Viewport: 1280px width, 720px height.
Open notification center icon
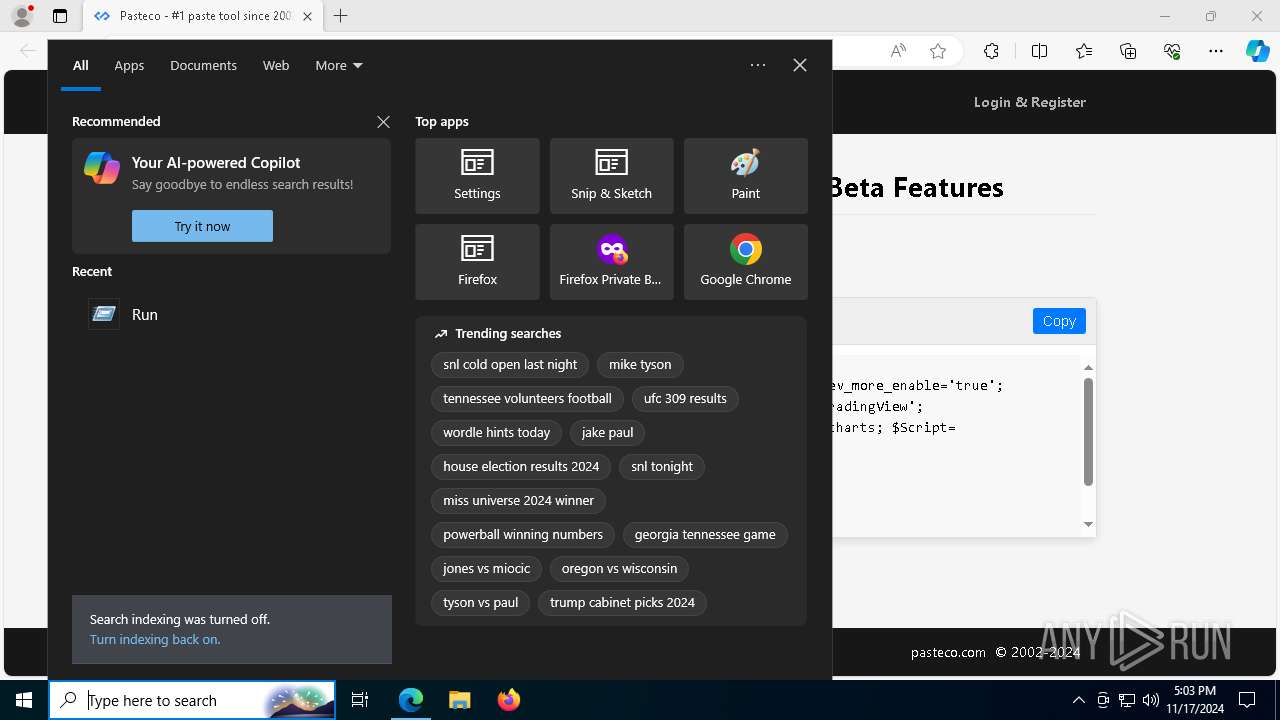1247,700
